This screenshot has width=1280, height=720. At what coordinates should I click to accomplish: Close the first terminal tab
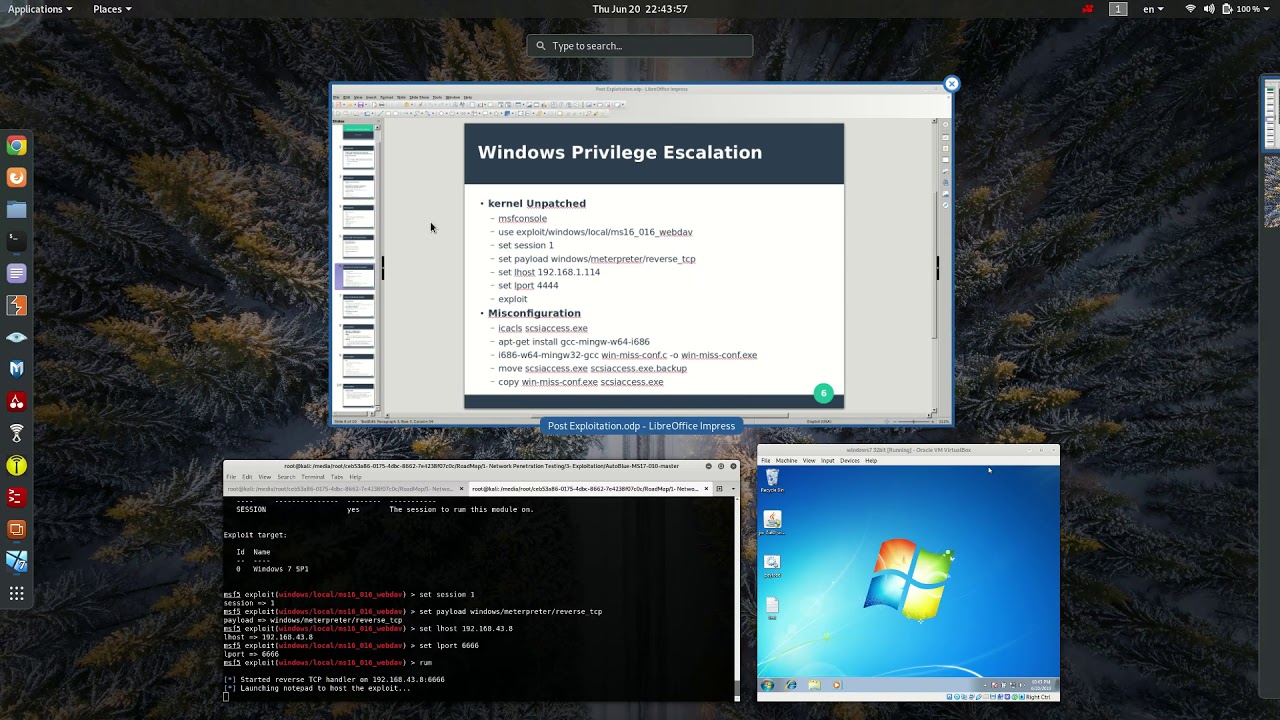(461, 489)
